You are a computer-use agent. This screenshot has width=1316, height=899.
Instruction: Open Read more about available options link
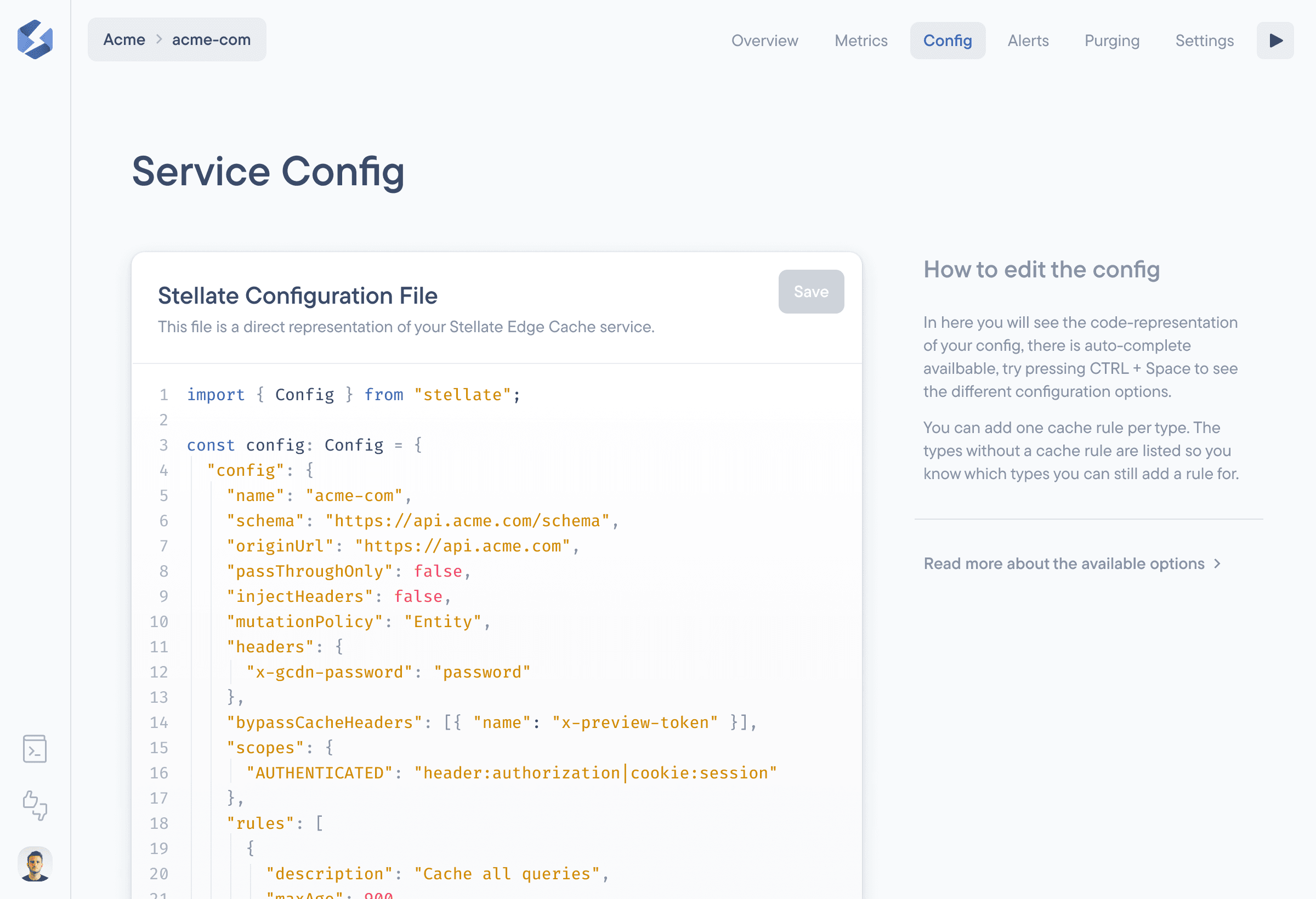pyautogui.click(x=1063, y=564)
